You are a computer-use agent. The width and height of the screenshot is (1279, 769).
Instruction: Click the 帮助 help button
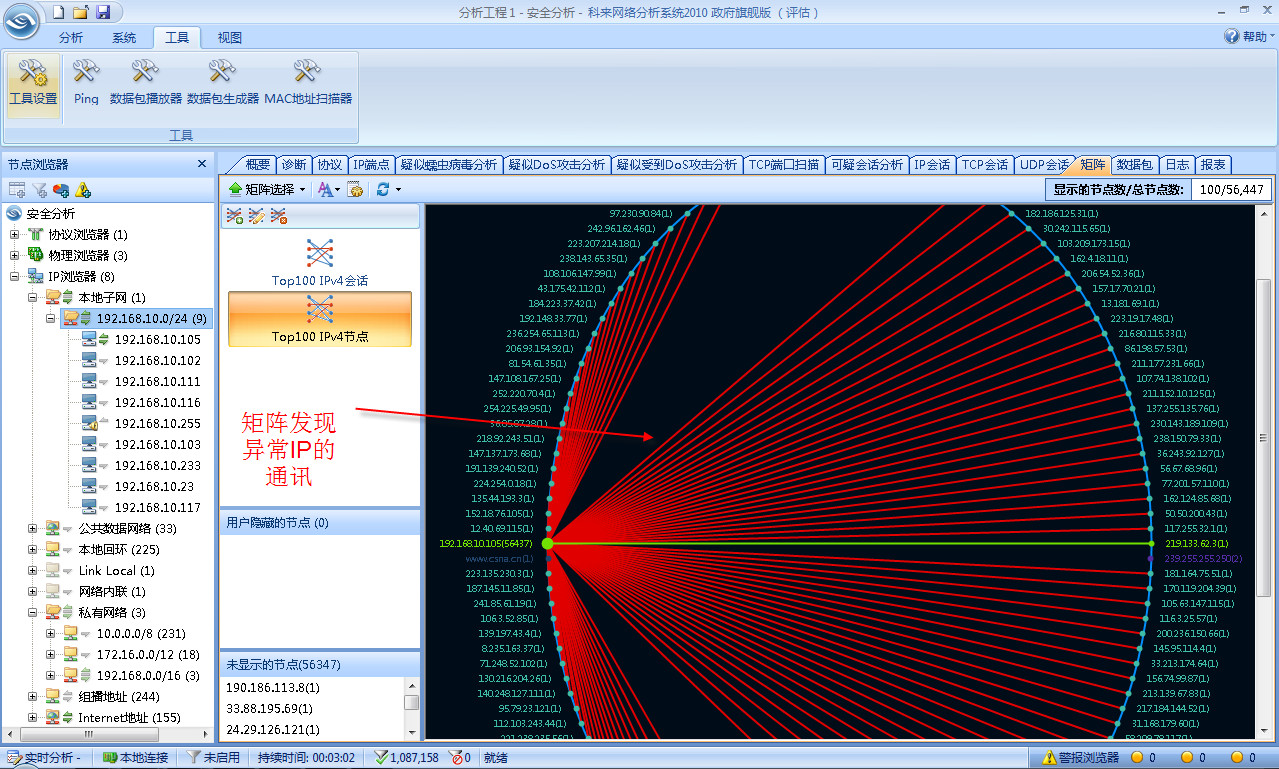(1248, 36)
